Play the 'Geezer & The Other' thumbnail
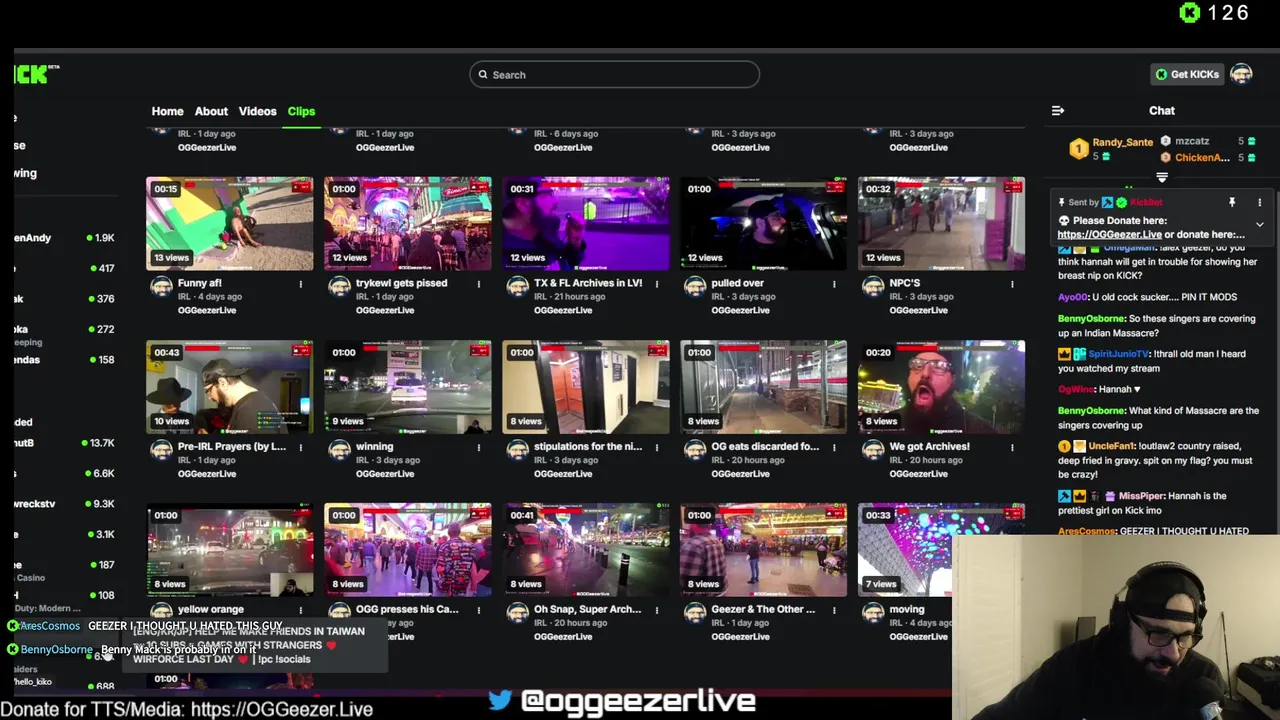Image resolution: width=1280 pixels, height=720 pixels. (x=763, y=550)
